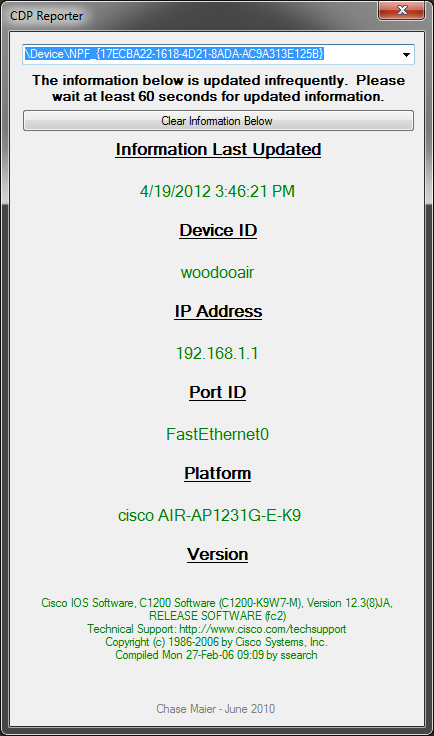Select the cisco AIR-AP1231G-E-K9 platform text
This screenshot has width=434, height=736.
tap(209, 515)
